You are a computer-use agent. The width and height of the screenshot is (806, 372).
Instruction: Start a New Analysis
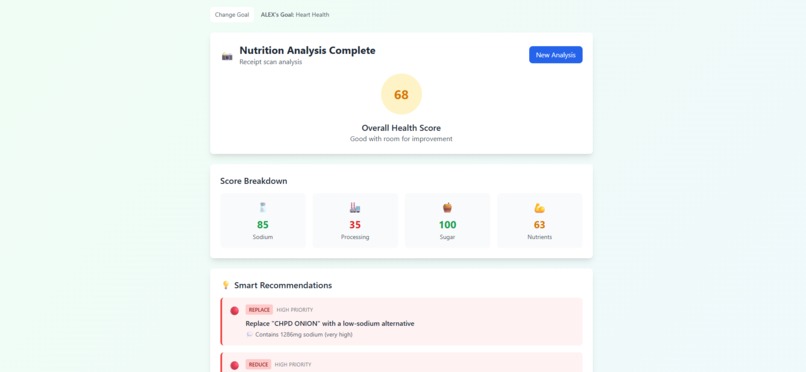(x=556, y=55)
